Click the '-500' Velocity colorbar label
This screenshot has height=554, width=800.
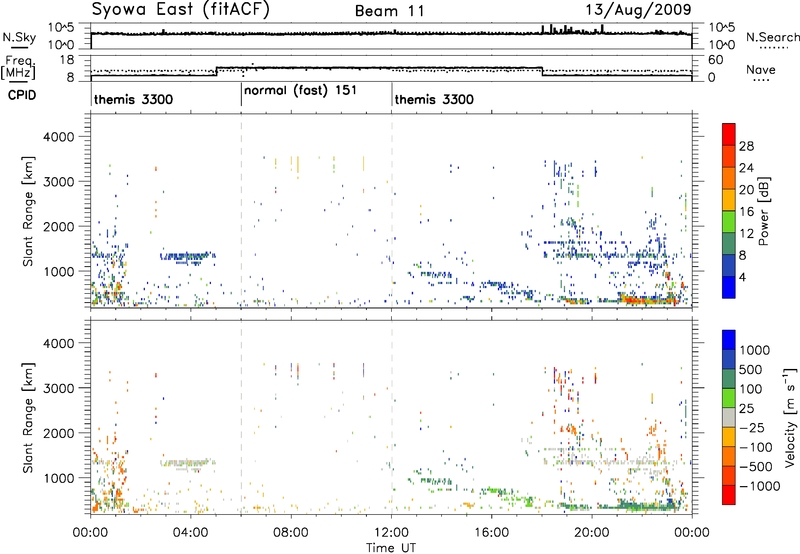tap(756, 466)
